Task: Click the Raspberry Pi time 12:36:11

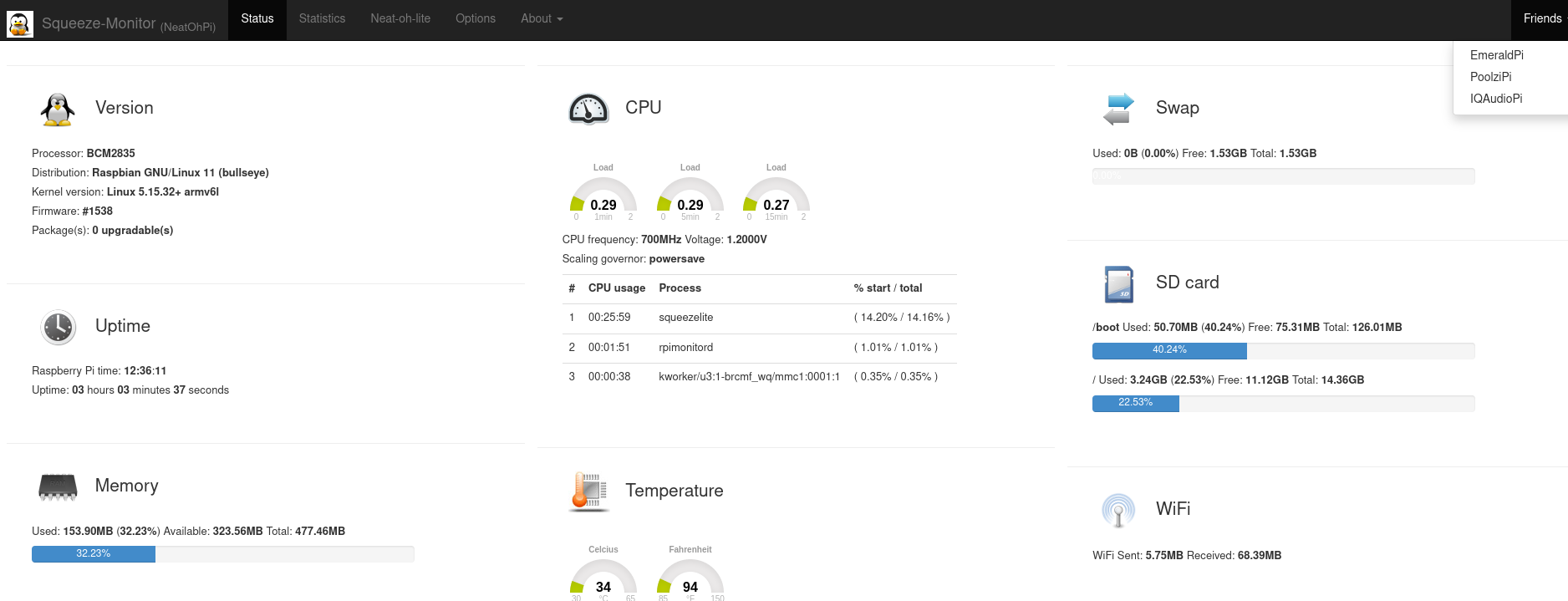Action: coord(99,371)
